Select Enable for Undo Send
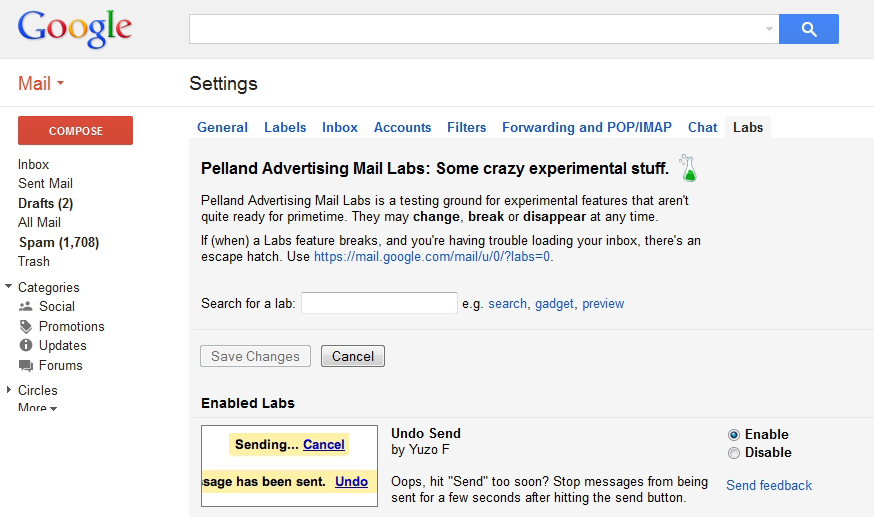This screenshot has height=517, width=874. [x=734, y=435]
